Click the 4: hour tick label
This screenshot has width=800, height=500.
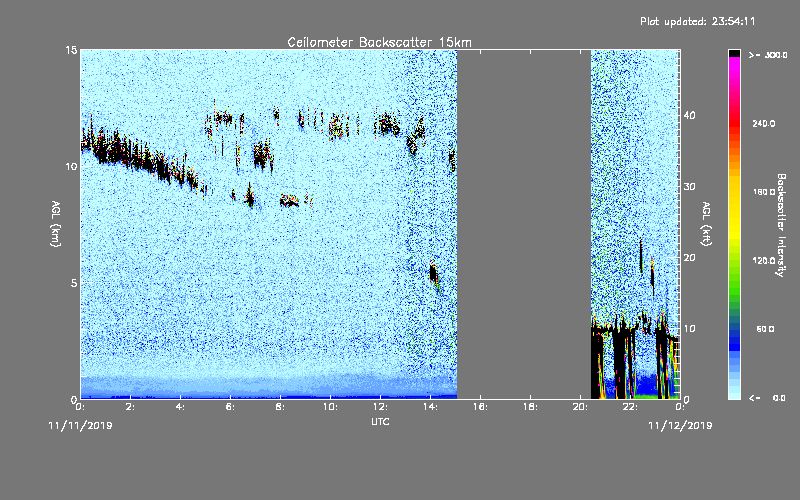pyautogui.click(x=181, y=407)
